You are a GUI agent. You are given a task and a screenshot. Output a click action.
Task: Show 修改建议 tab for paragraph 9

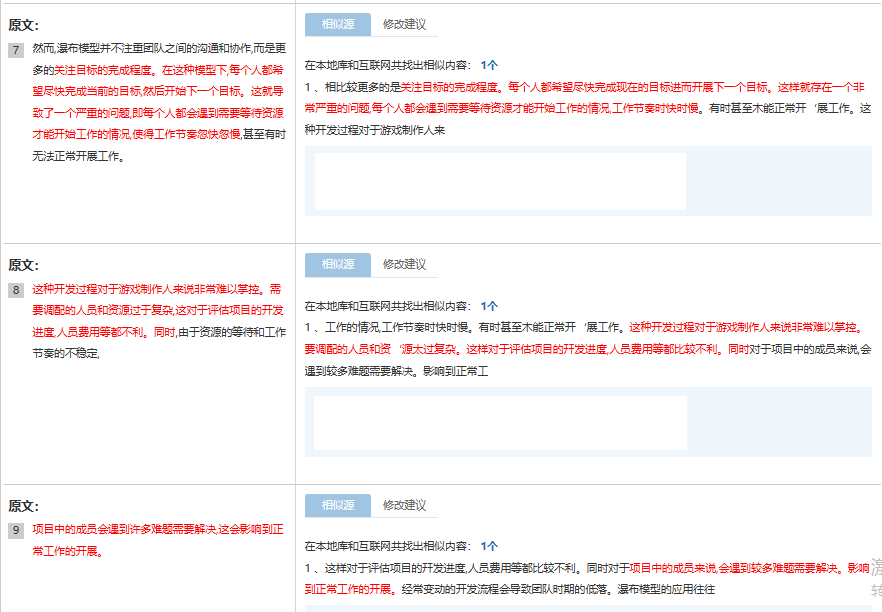tap(404, 506)
